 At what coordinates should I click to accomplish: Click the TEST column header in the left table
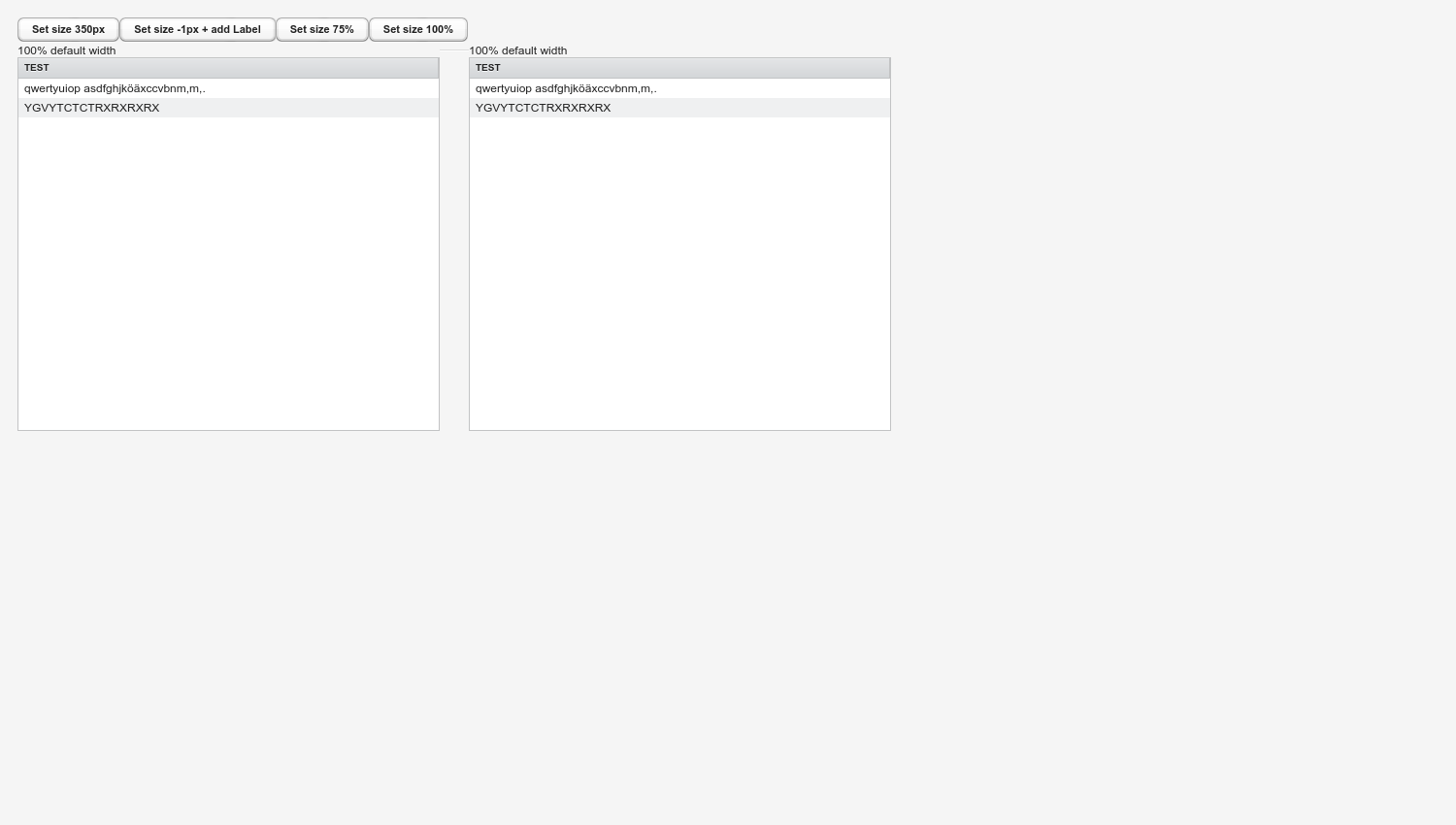pos(228,68)
